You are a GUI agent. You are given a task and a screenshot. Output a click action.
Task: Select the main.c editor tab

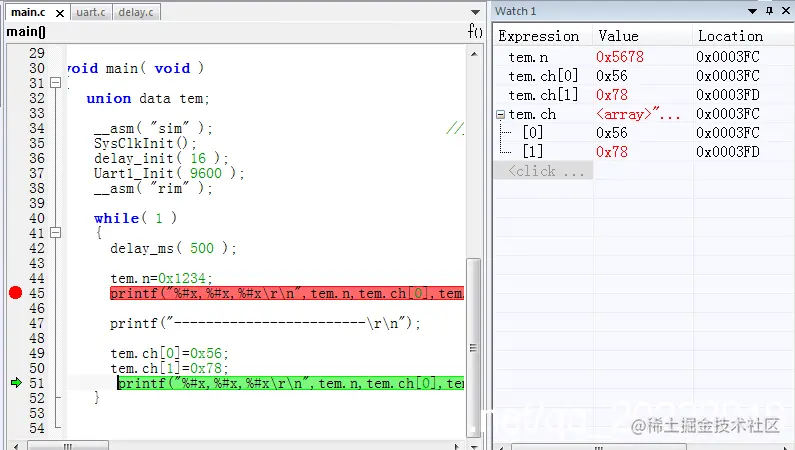pyautogui.click(x=28, y=12)
